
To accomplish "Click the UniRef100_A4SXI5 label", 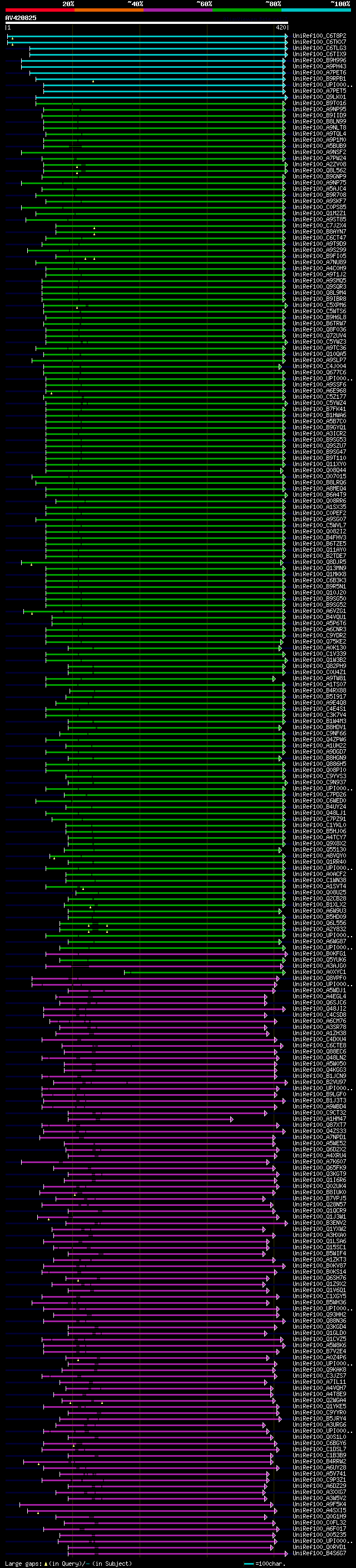I will (319, 1510).
